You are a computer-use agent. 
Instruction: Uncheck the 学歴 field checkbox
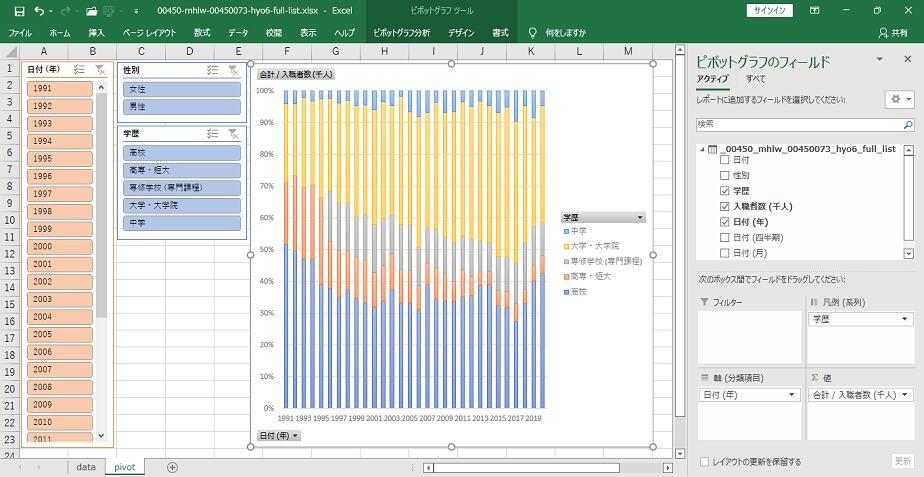click(725, 190)
